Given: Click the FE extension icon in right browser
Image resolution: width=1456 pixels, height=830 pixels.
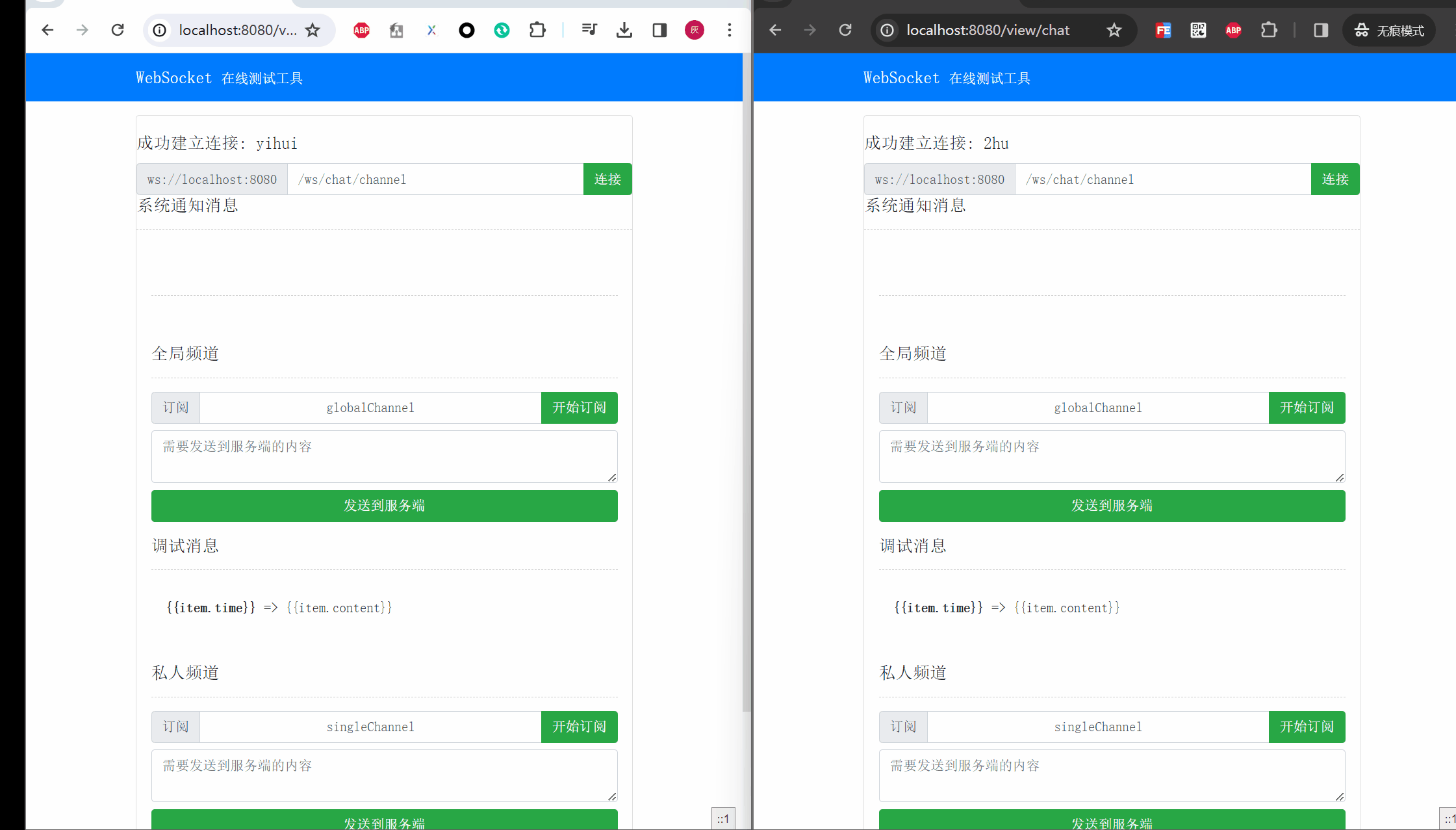Looking at the screenshot, I should coord(1163,30).
